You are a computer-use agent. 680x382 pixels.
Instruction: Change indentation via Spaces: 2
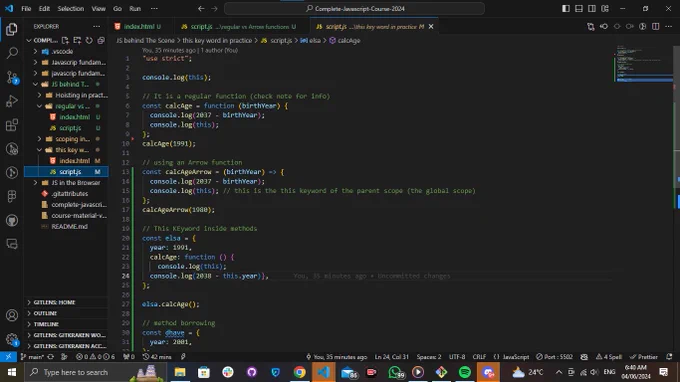(x=429, y=357)
